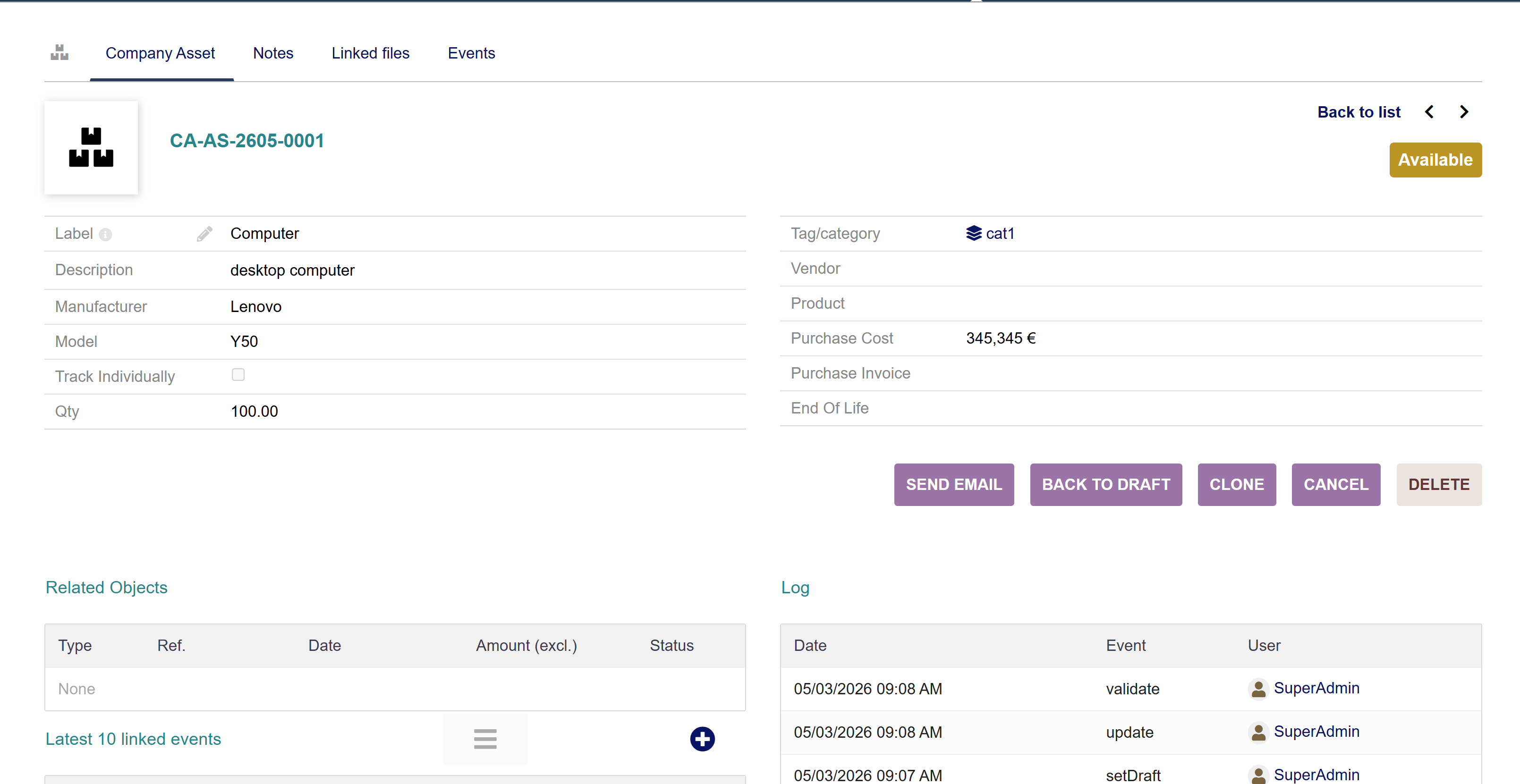Open the Notes tab
This screenshot has width=1520, height=784.
pyautogui.click(x=273, y=53)
